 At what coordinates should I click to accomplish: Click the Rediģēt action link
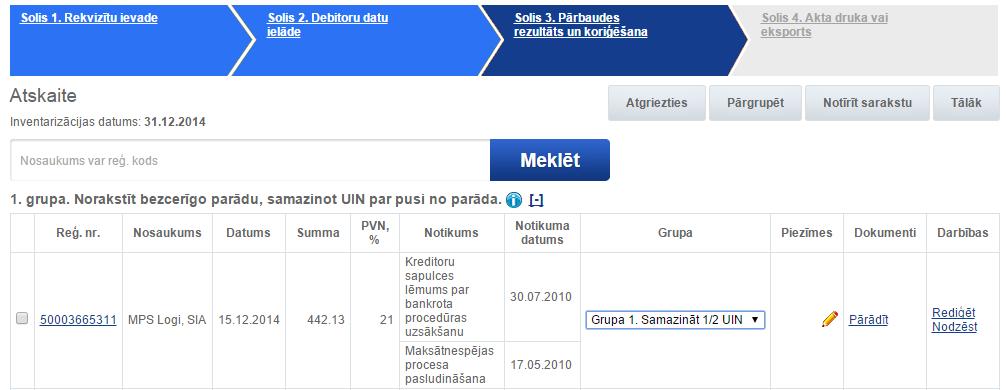pos(953,312)
